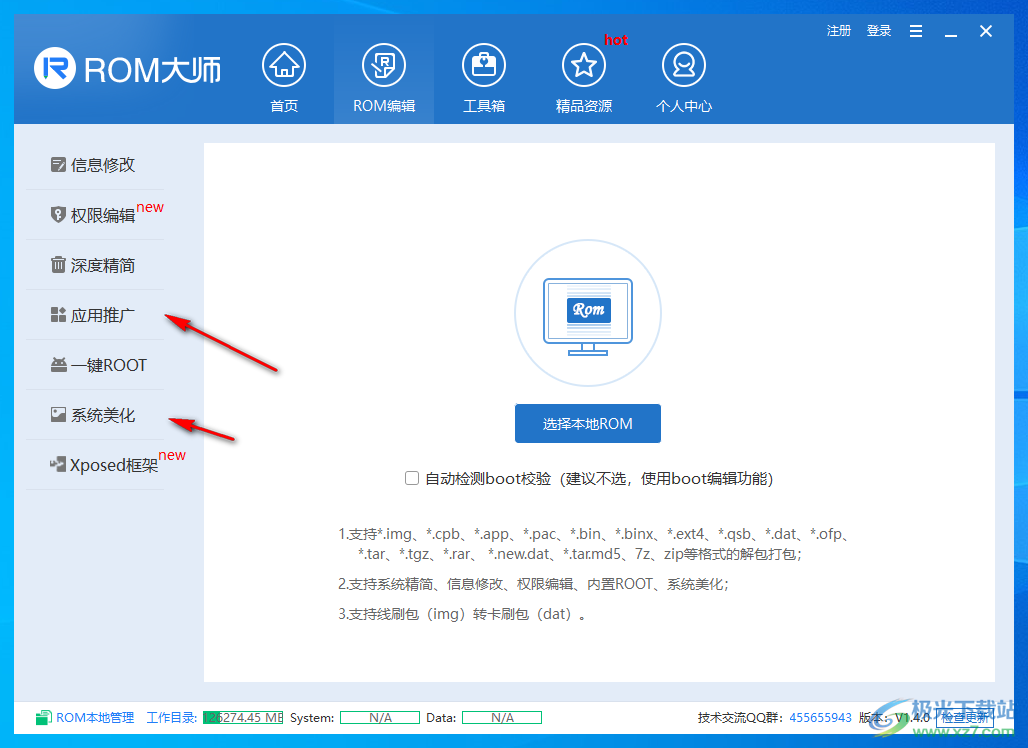The width and height of the screenshot is (1028, 748).
Task: Select the 信息修改 edit icon
Action: (58, 165)
